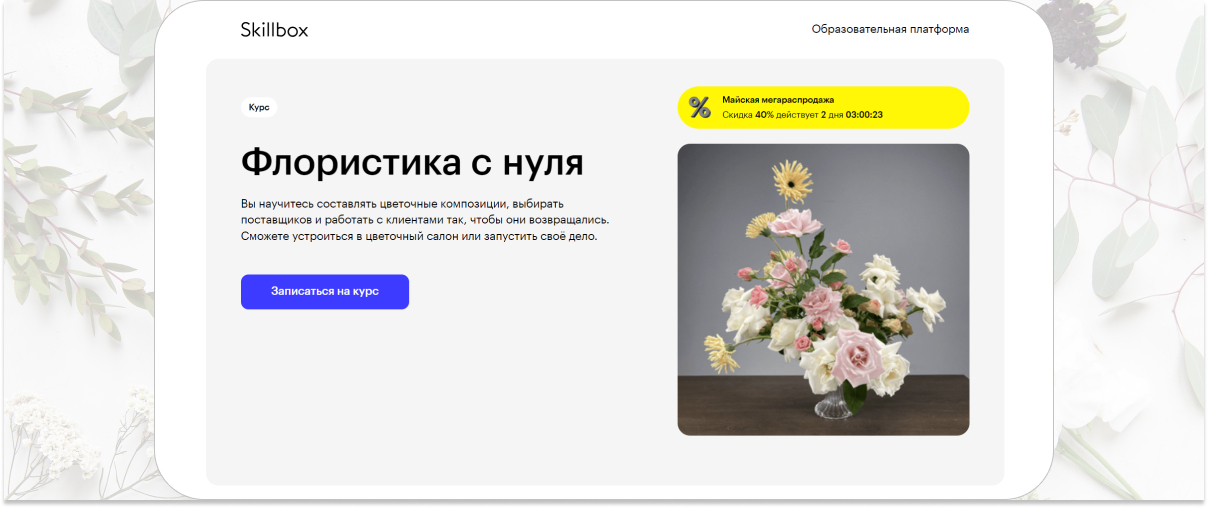The image size is (1208, 508).
Task: Click the Skillbox logo
Action: pos(274,30)
